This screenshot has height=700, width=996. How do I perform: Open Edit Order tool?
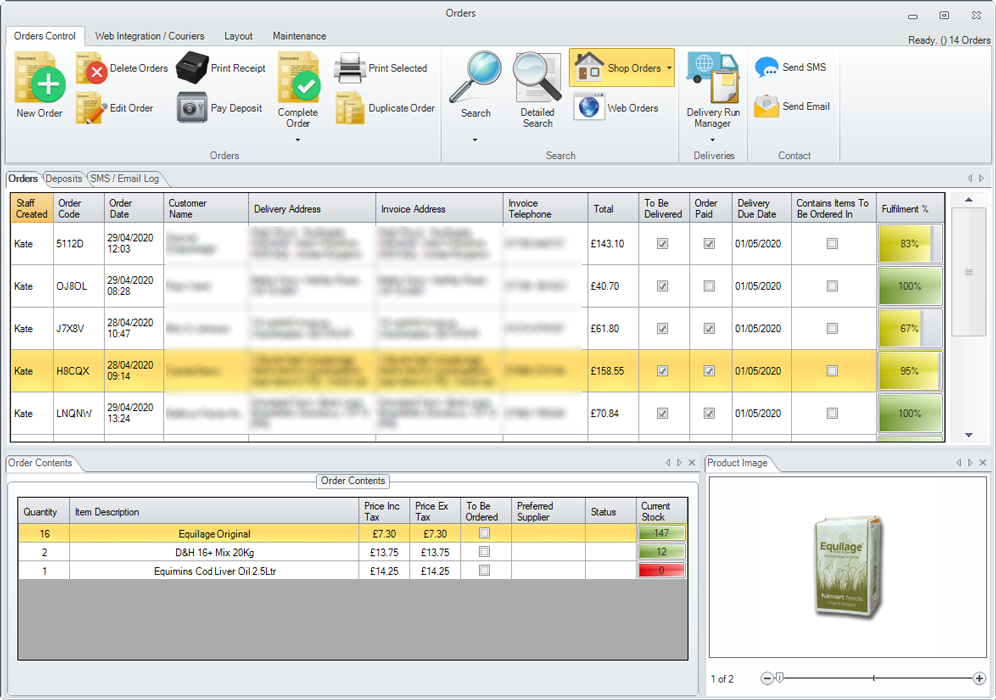click(91, 108)
